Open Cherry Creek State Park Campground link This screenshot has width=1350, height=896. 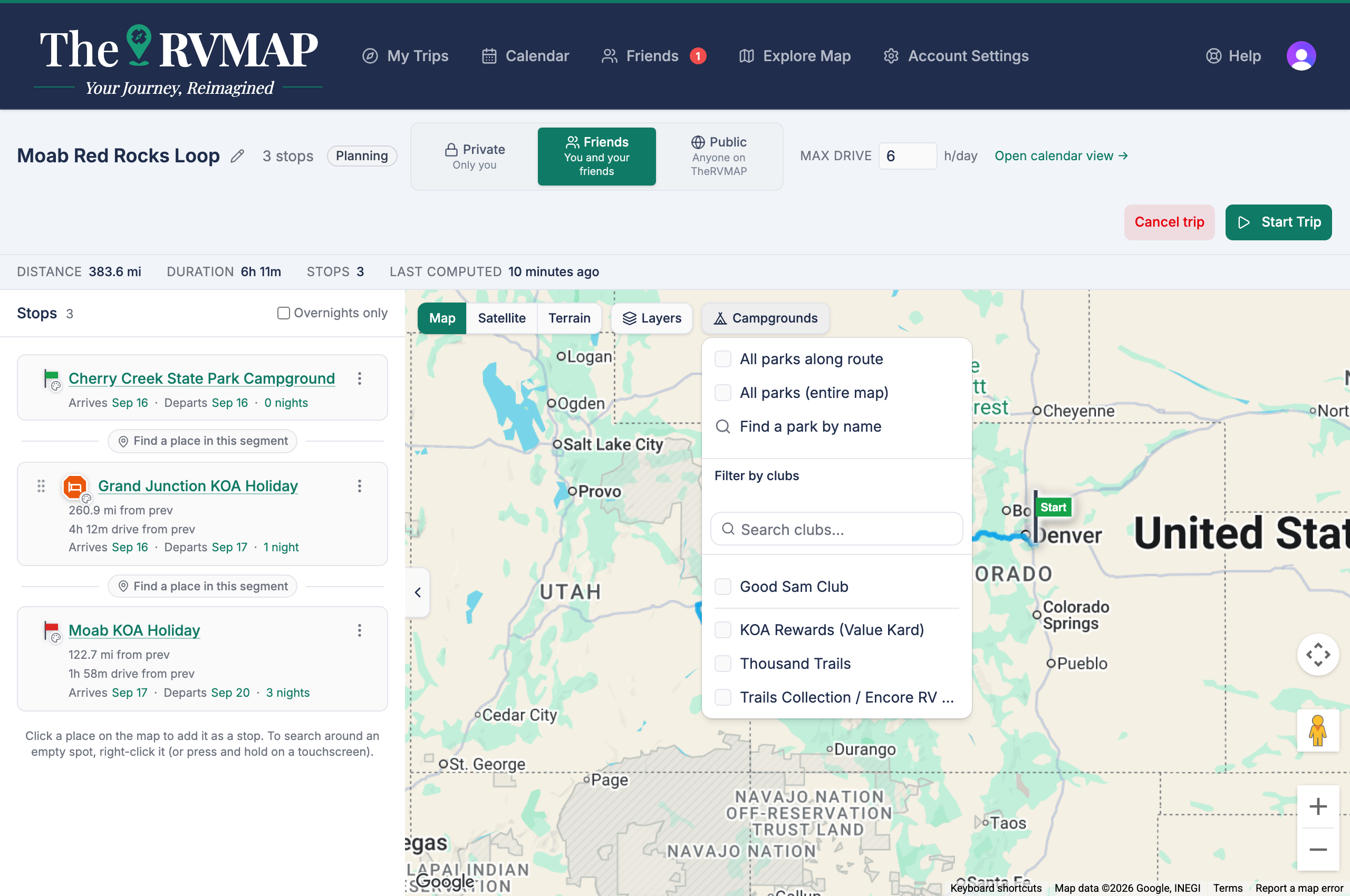tap(202, 378)
